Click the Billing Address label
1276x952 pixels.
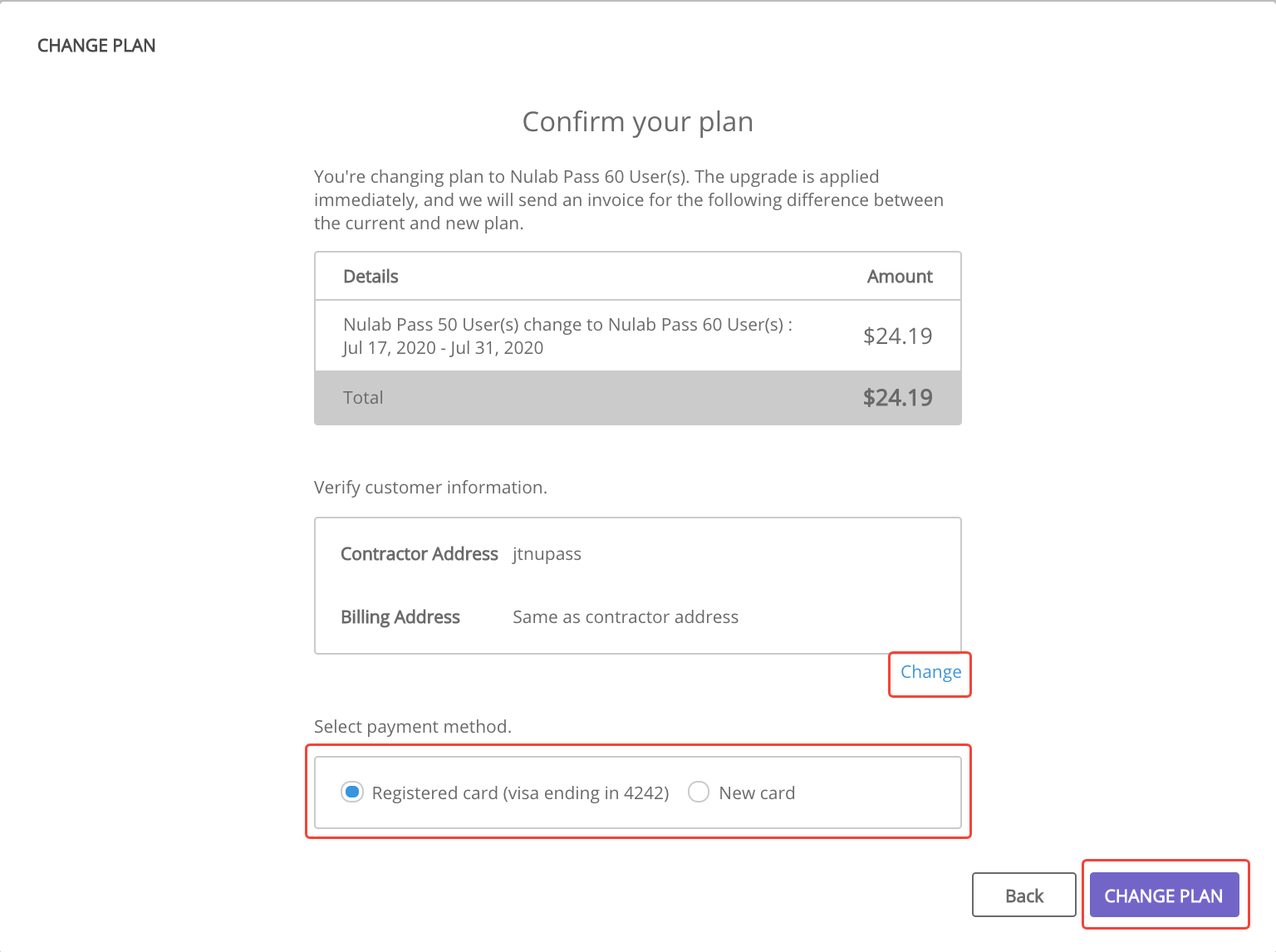(x=400, y=617)
